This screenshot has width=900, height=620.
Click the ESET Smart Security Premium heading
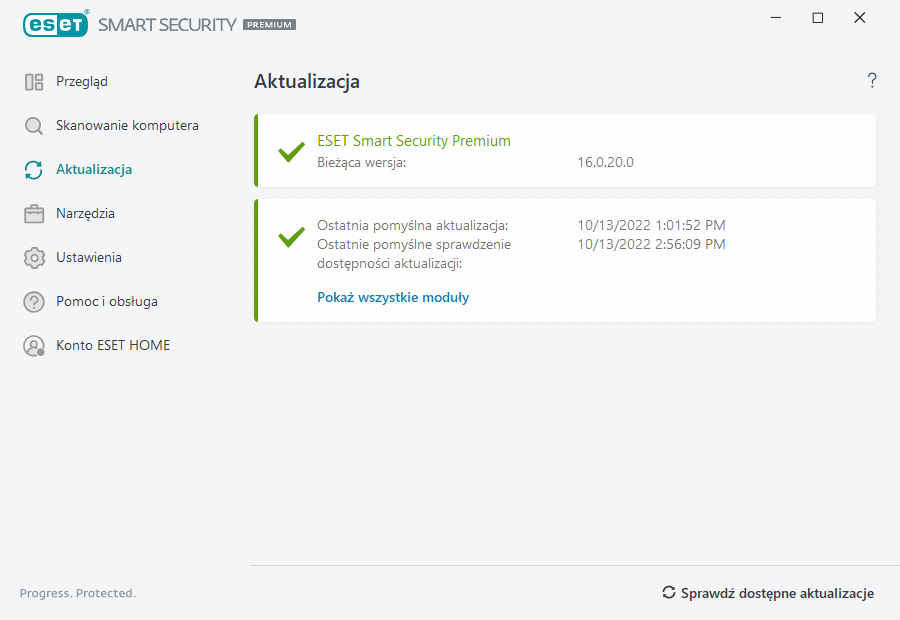414,141
